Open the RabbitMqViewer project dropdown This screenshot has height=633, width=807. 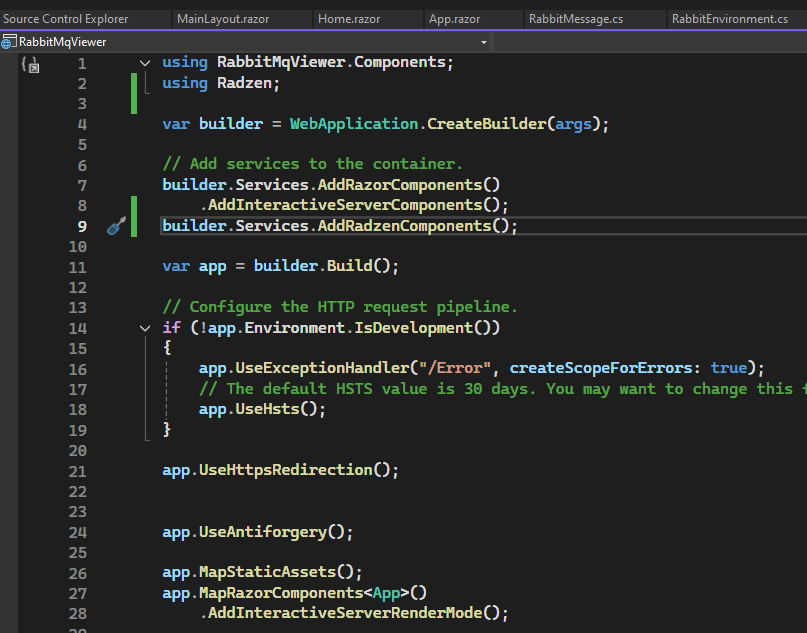484,42
